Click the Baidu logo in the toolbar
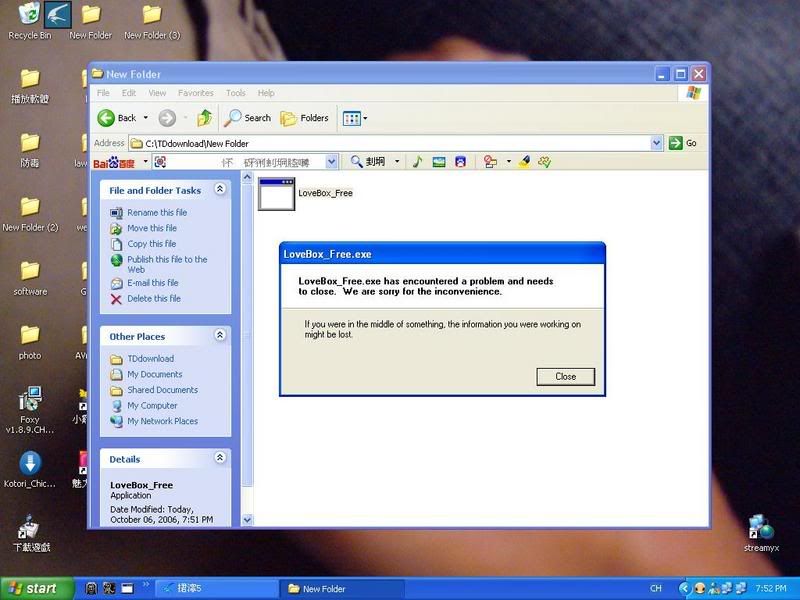Image resolution: width=800 pixels, height=600 pixels. point(114,163)
